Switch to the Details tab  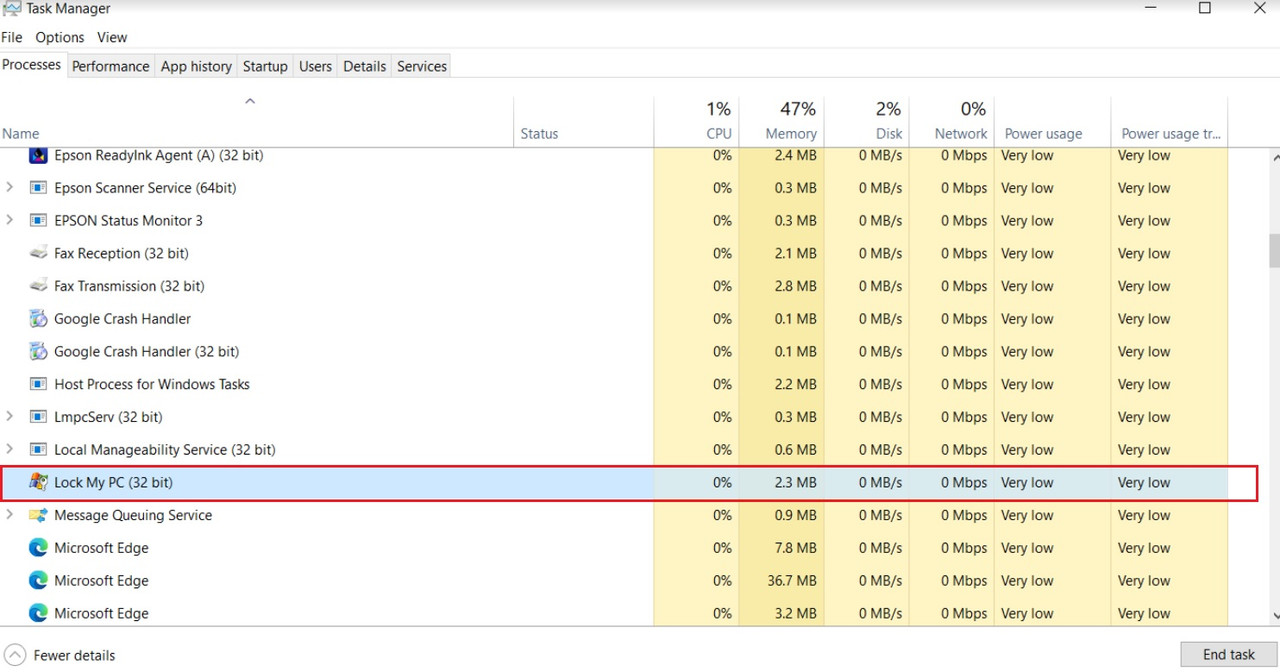tap(365, 66)
